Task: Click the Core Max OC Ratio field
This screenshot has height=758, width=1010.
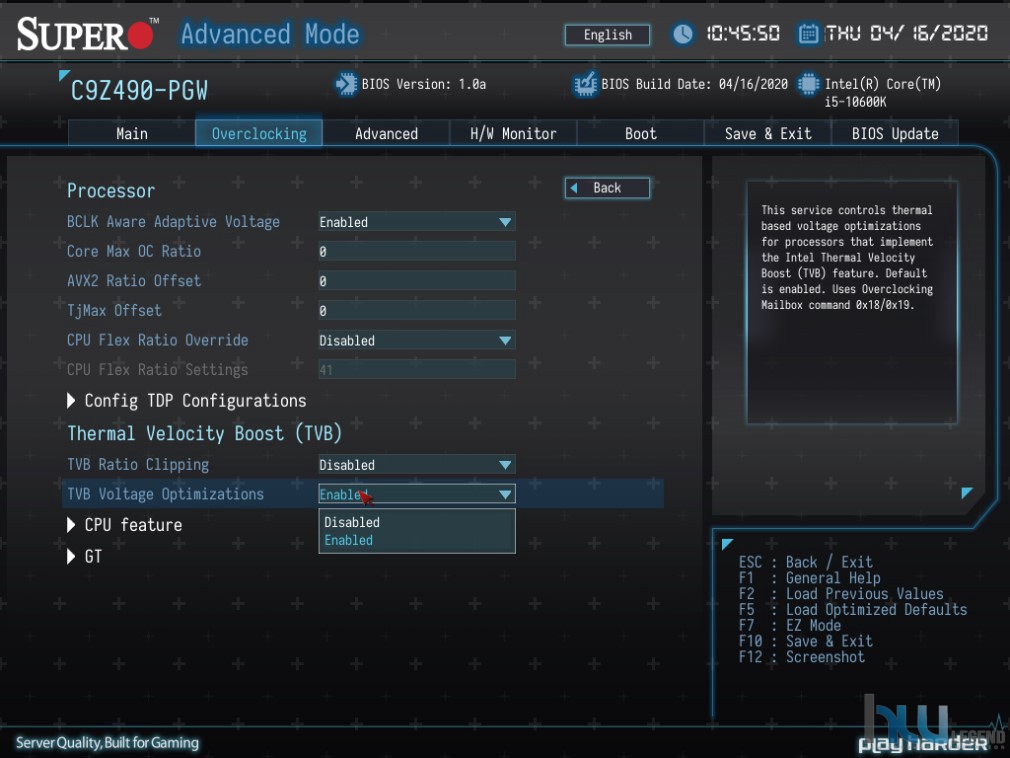Action: click(417, 252)
